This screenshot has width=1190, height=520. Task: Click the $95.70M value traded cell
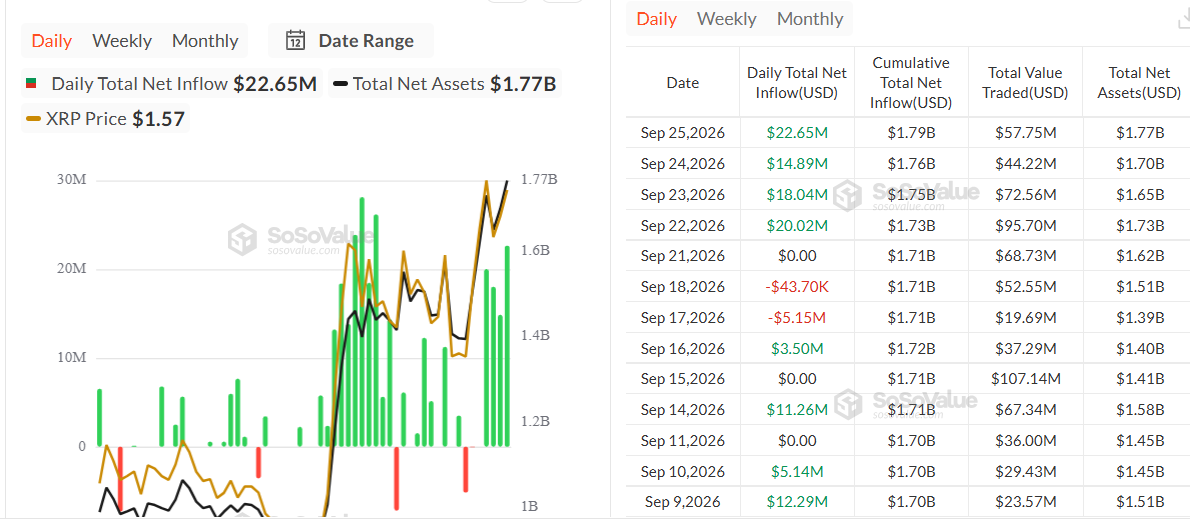point(1026,225)
